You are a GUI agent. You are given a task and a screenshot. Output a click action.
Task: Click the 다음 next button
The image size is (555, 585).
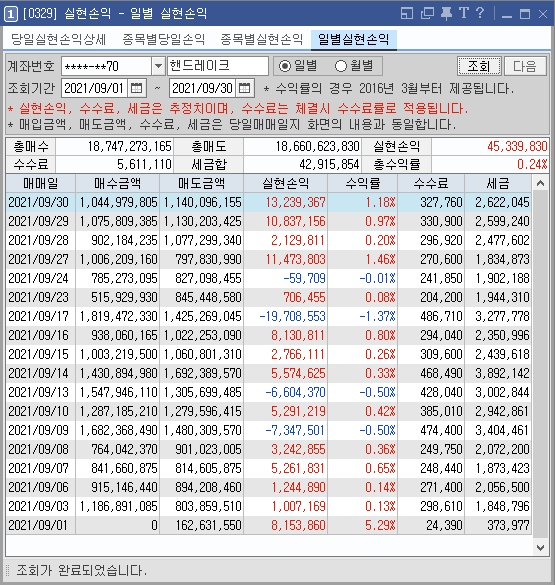(525, 66)
